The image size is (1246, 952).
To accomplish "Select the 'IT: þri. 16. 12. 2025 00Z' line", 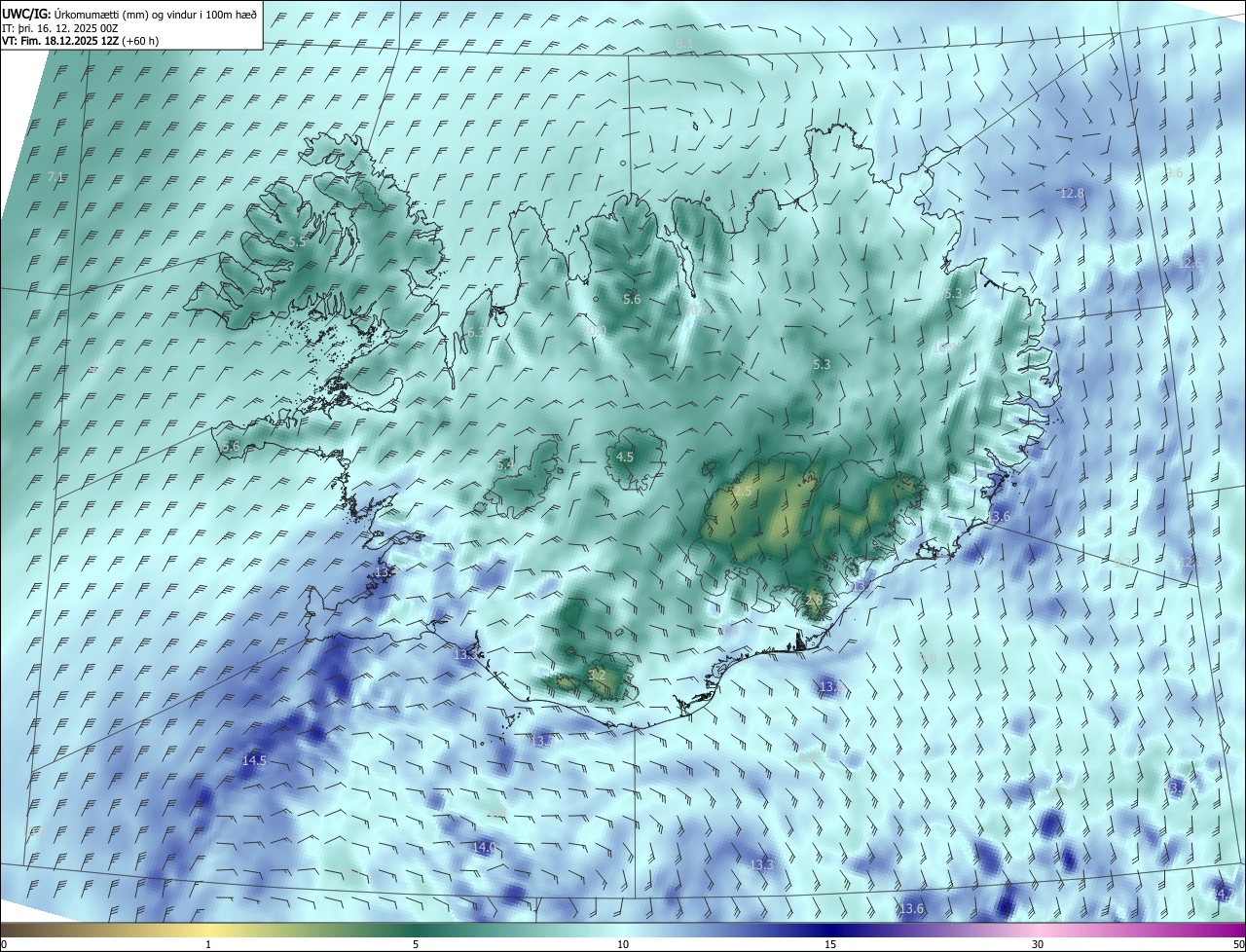I will coord(60,28).
